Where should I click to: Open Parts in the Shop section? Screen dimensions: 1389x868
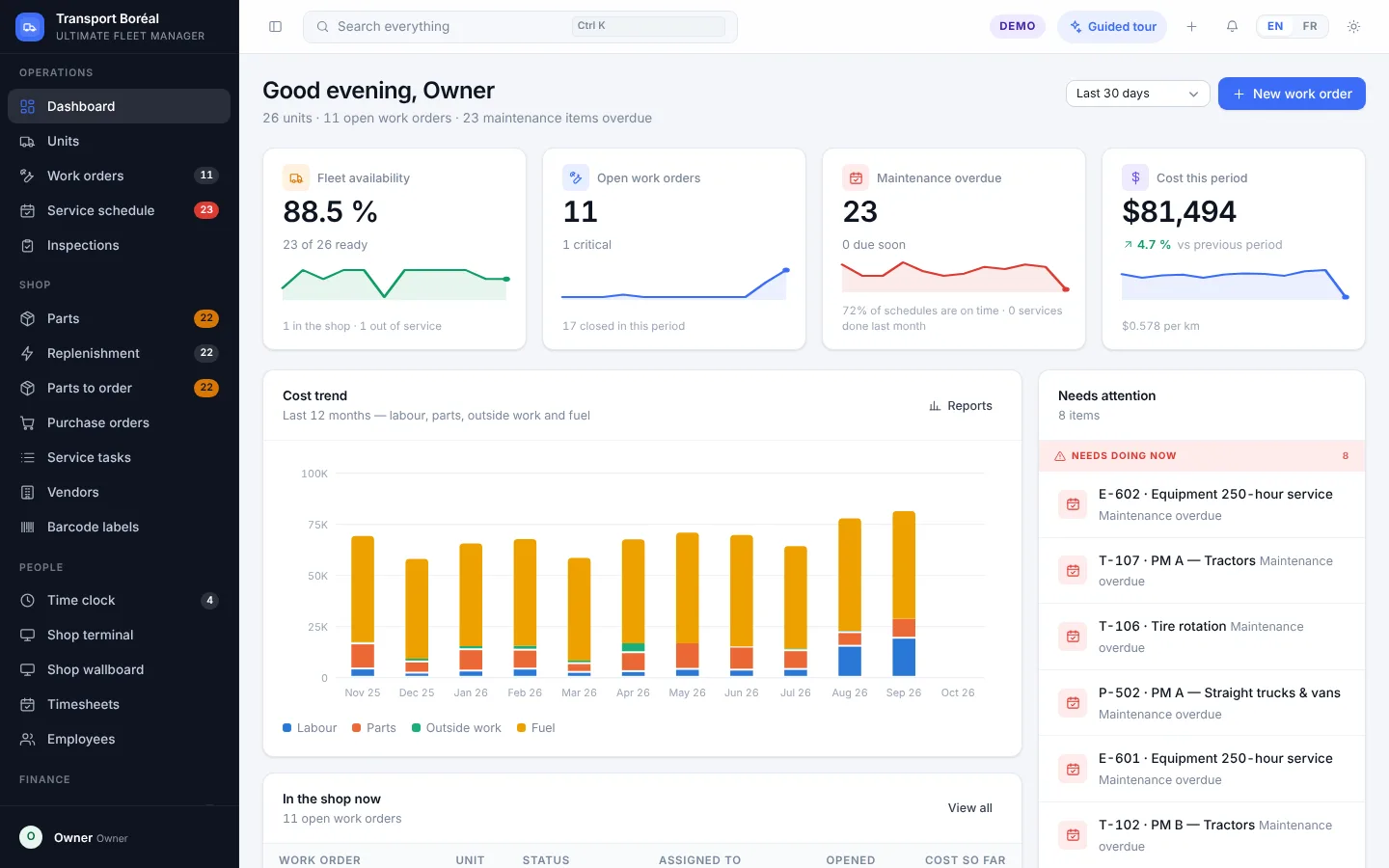pos(119,318)
